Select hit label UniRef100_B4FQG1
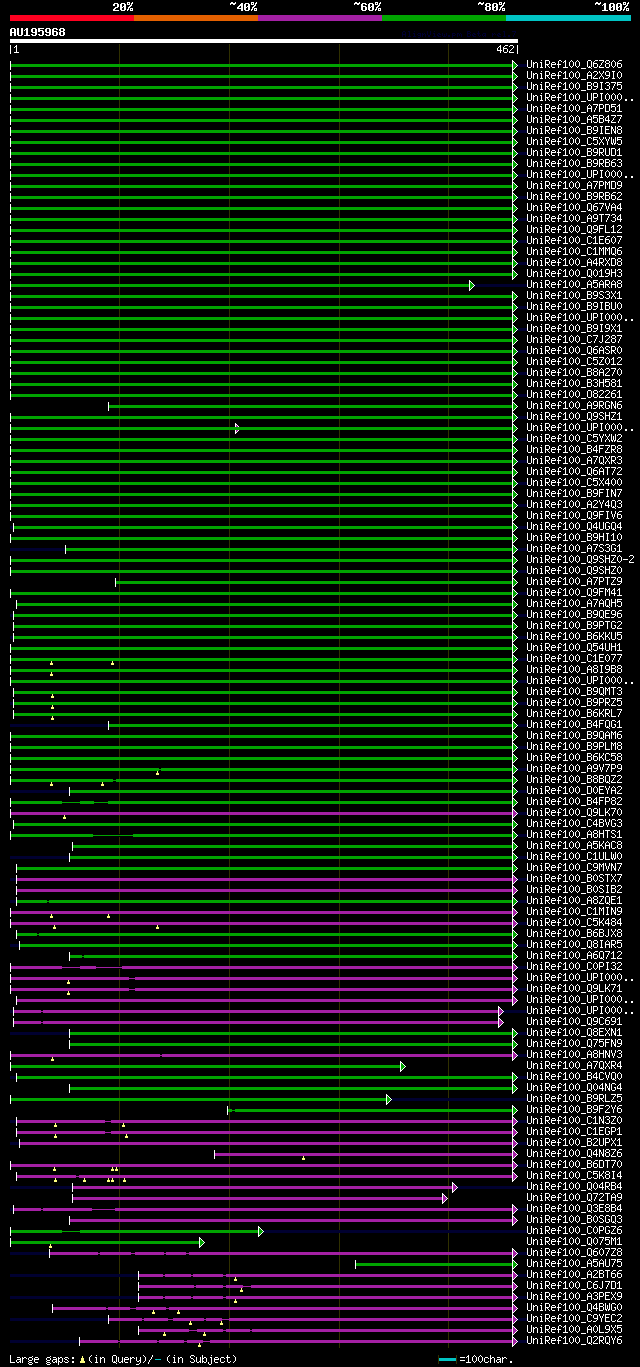Screen dimensions: 640x1367 (x=574, y=724)
